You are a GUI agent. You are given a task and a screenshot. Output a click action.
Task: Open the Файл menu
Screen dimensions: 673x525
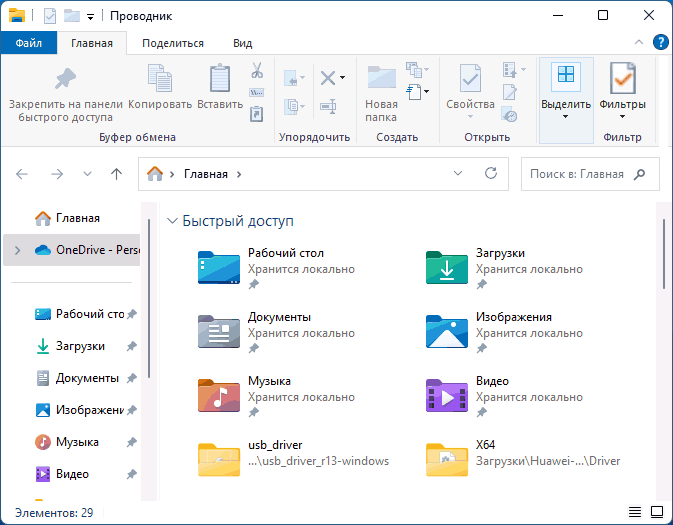[29, 43]
